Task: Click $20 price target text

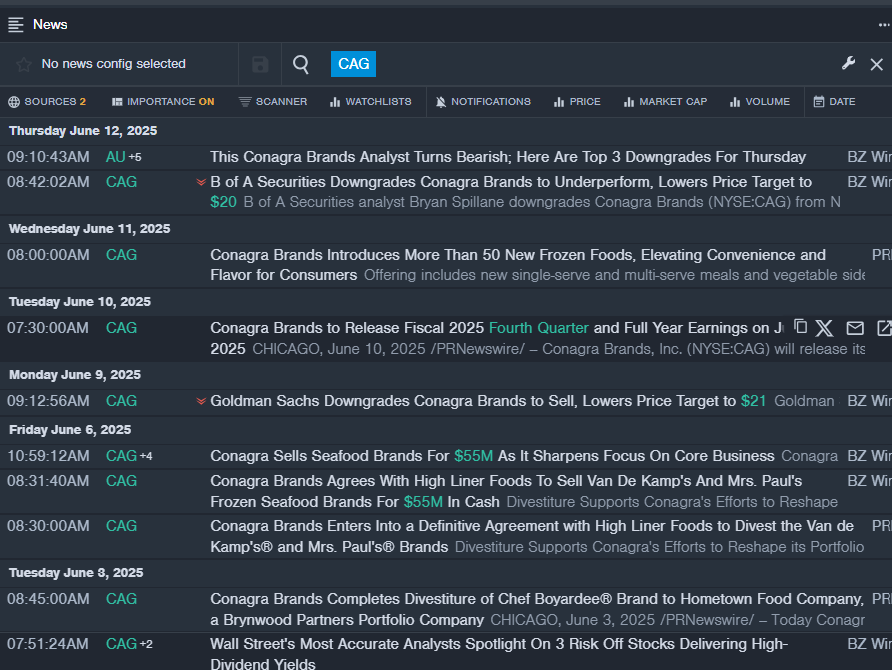Action: pos(223,202)
